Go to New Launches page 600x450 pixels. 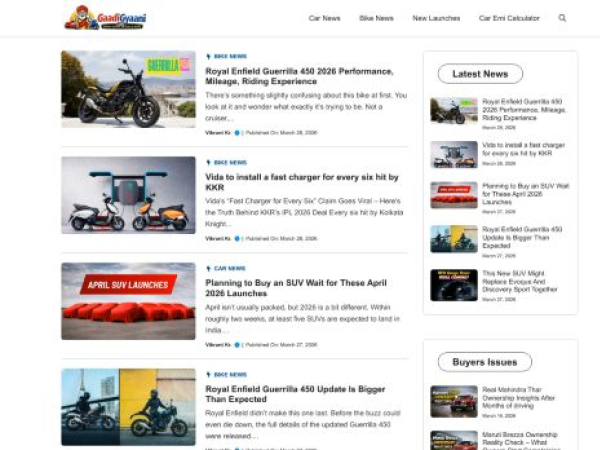(x=435, y=18)
